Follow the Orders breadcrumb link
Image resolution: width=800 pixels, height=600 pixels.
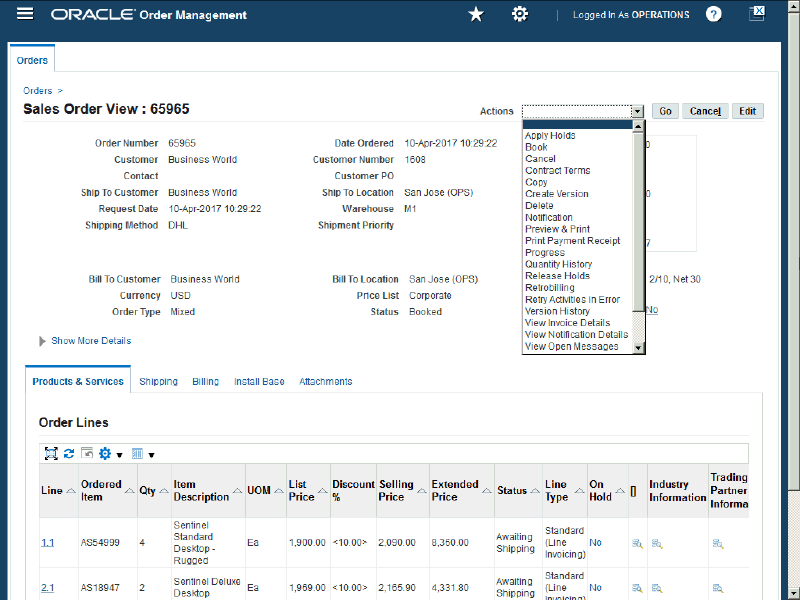tap(38, 91)
